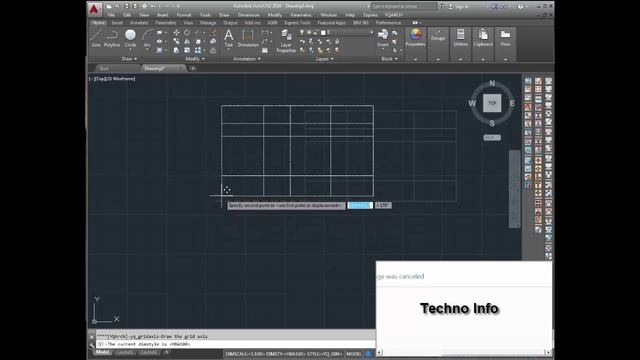Open the YQARCH menu
Viewport: 640px width, 360px height.
point(393,15)
